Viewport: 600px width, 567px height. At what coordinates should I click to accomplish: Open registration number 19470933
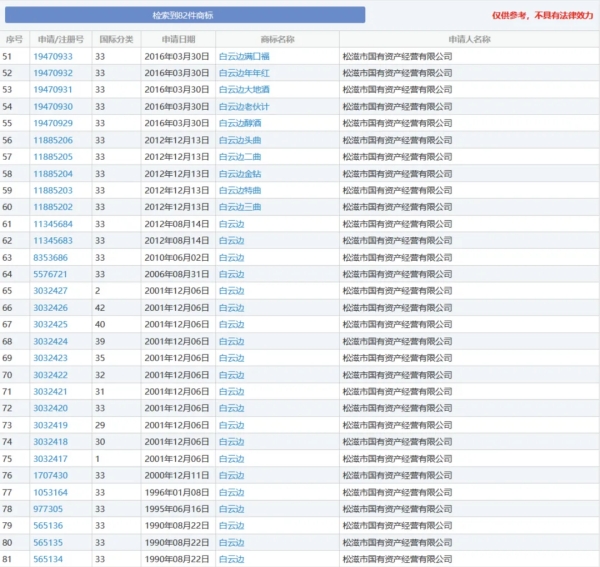tap(53, 56)
